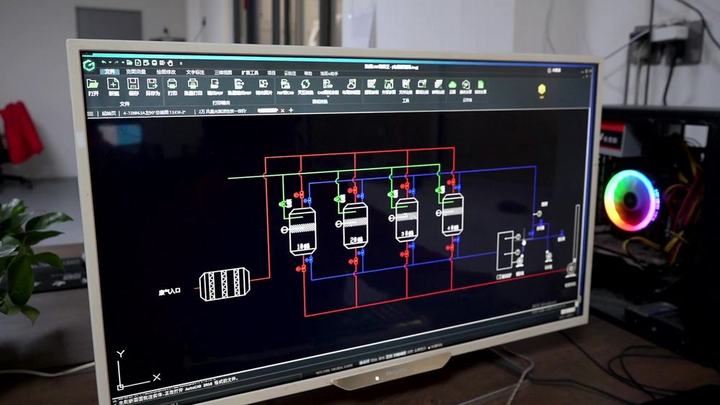Click the yellow hexagon VIP badge
The height and width of the screenshot is (405, 720).
[542, 89]
